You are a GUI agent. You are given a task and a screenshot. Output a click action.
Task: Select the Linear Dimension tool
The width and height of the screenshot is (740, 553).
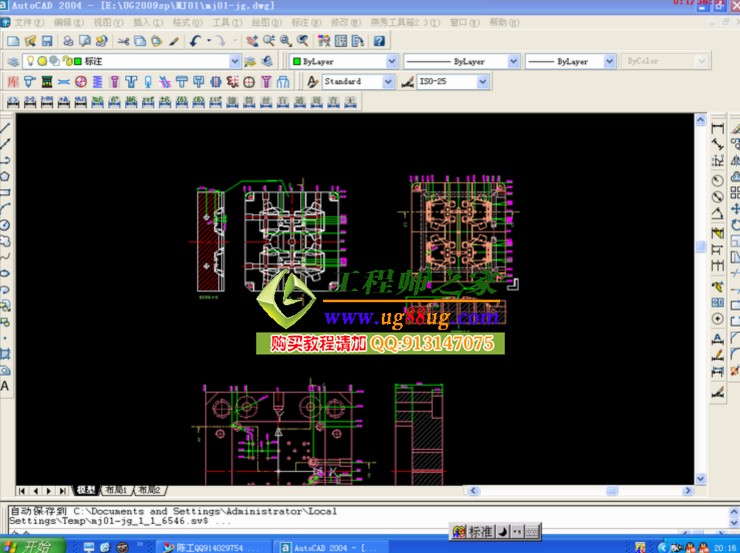(x=718, y=128)
